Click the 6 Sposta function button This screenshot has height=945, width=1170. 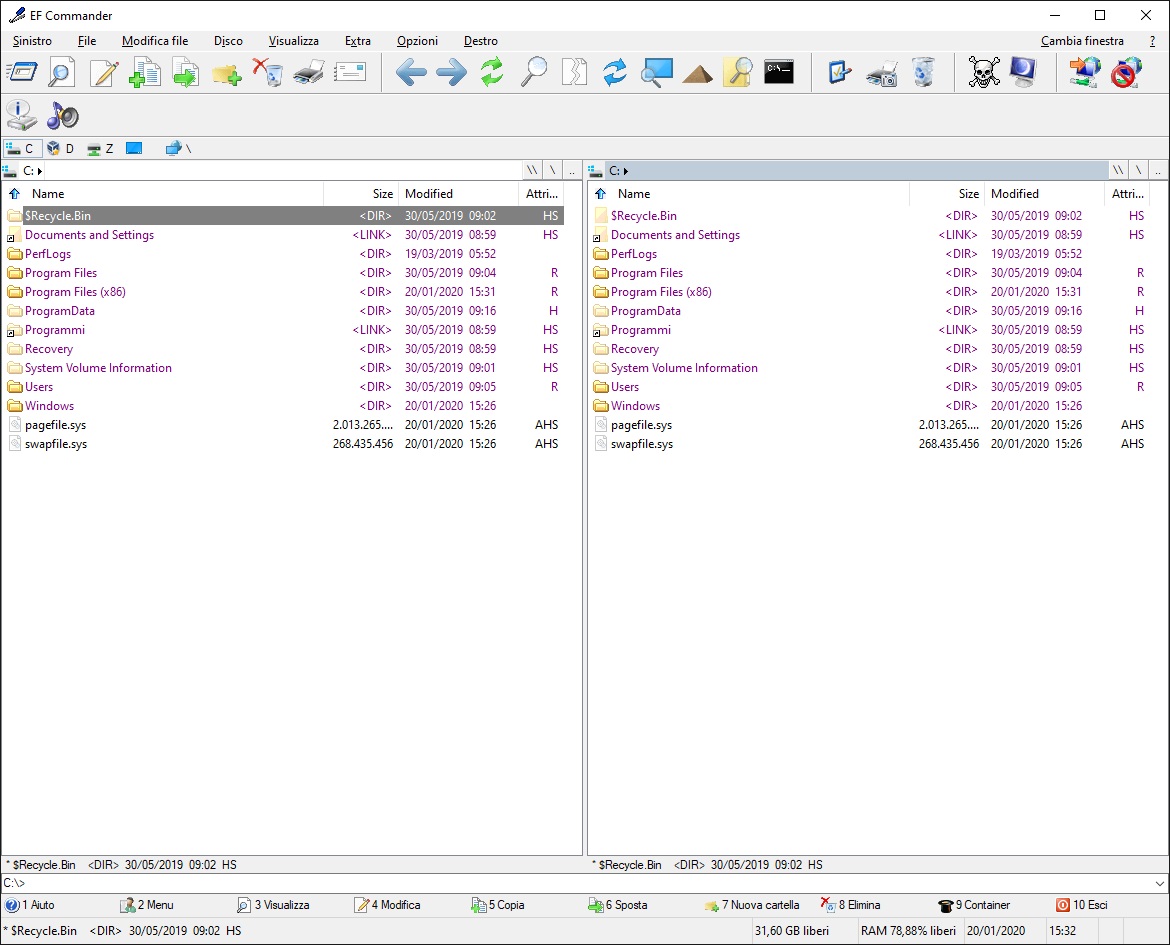[x=618, y=905]
